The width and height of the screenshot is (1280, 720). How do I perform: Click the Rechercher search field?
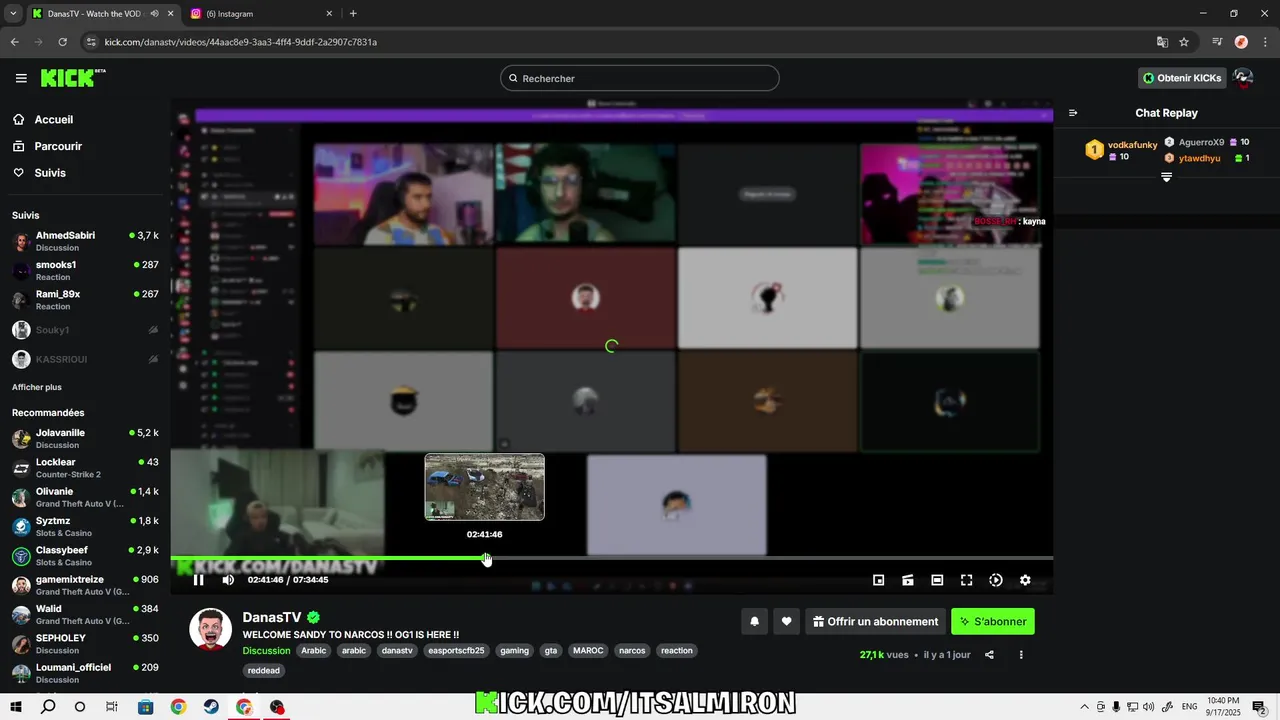640,78
